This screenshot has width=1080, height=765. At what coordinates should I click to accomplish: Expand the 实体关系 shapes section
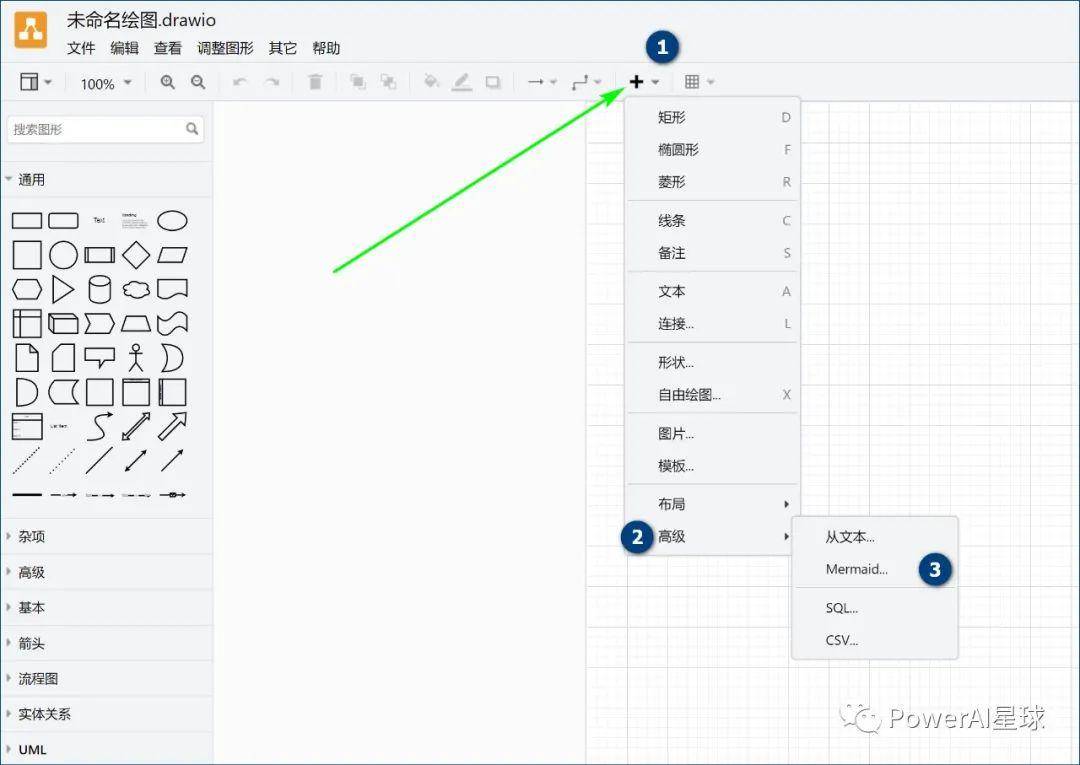pos(107,714)
